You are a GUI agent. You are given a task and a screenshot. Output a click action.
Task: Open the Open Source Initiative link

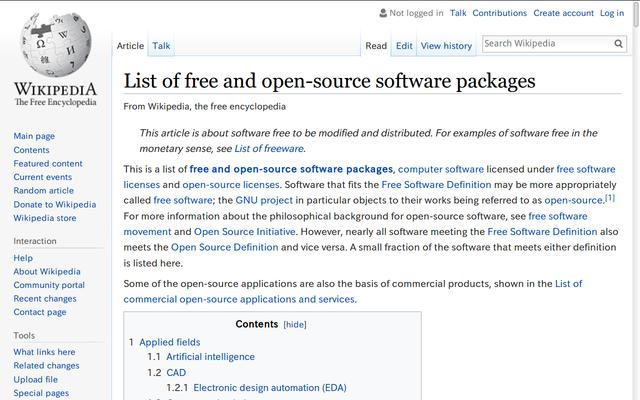[244, 231]
